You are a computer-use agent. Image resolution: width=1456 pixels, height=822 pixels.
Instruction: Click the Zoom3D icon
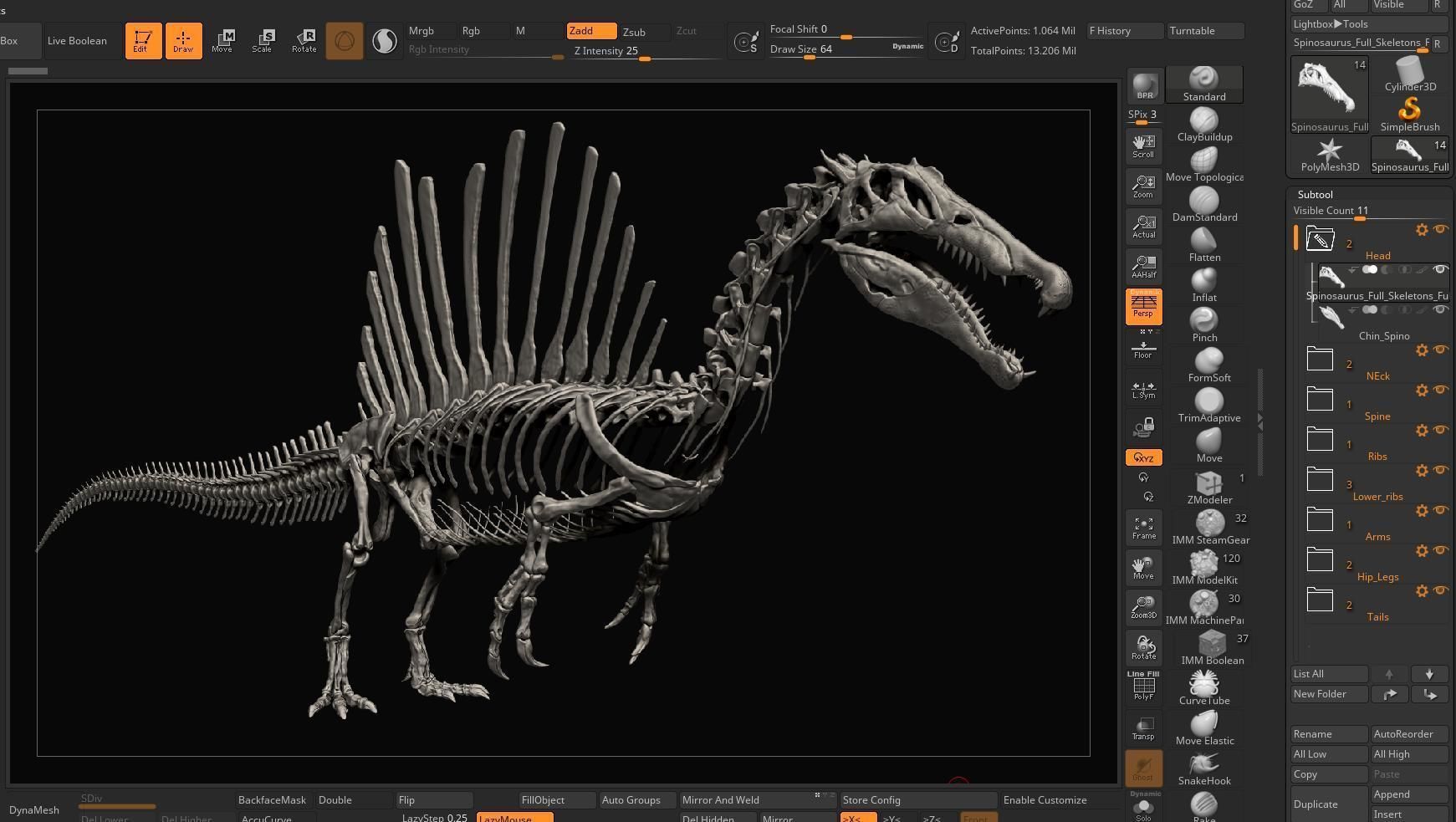(1143, 607)
